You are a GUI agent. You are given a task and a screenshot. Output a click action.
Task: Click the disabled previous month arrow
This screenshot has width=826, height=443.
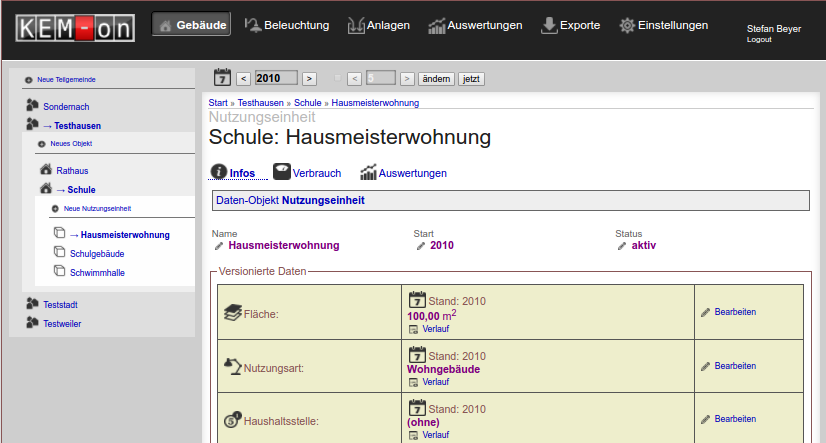pos(355,78)
